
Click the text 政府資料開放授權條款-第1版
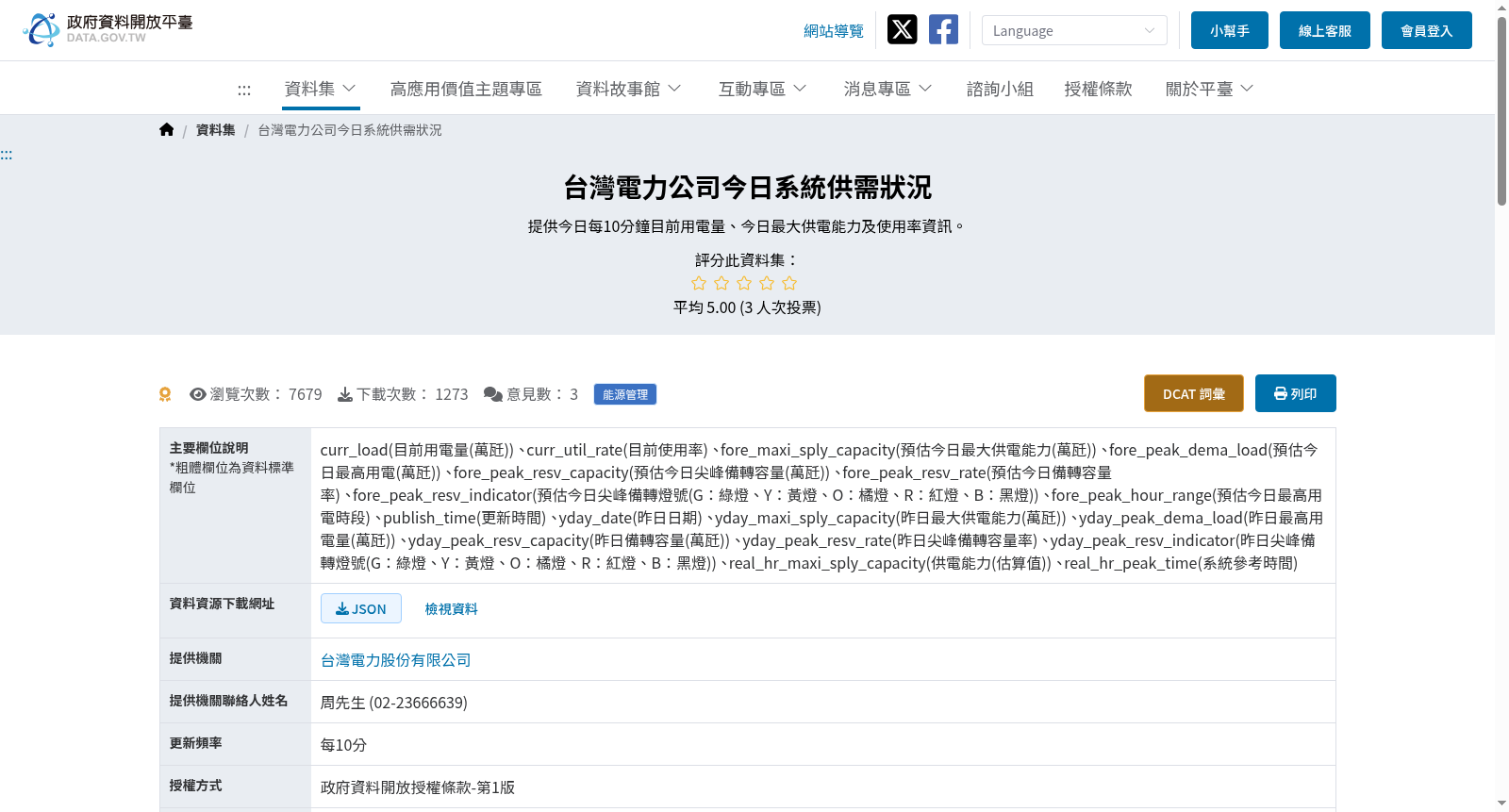pos(418,787)
